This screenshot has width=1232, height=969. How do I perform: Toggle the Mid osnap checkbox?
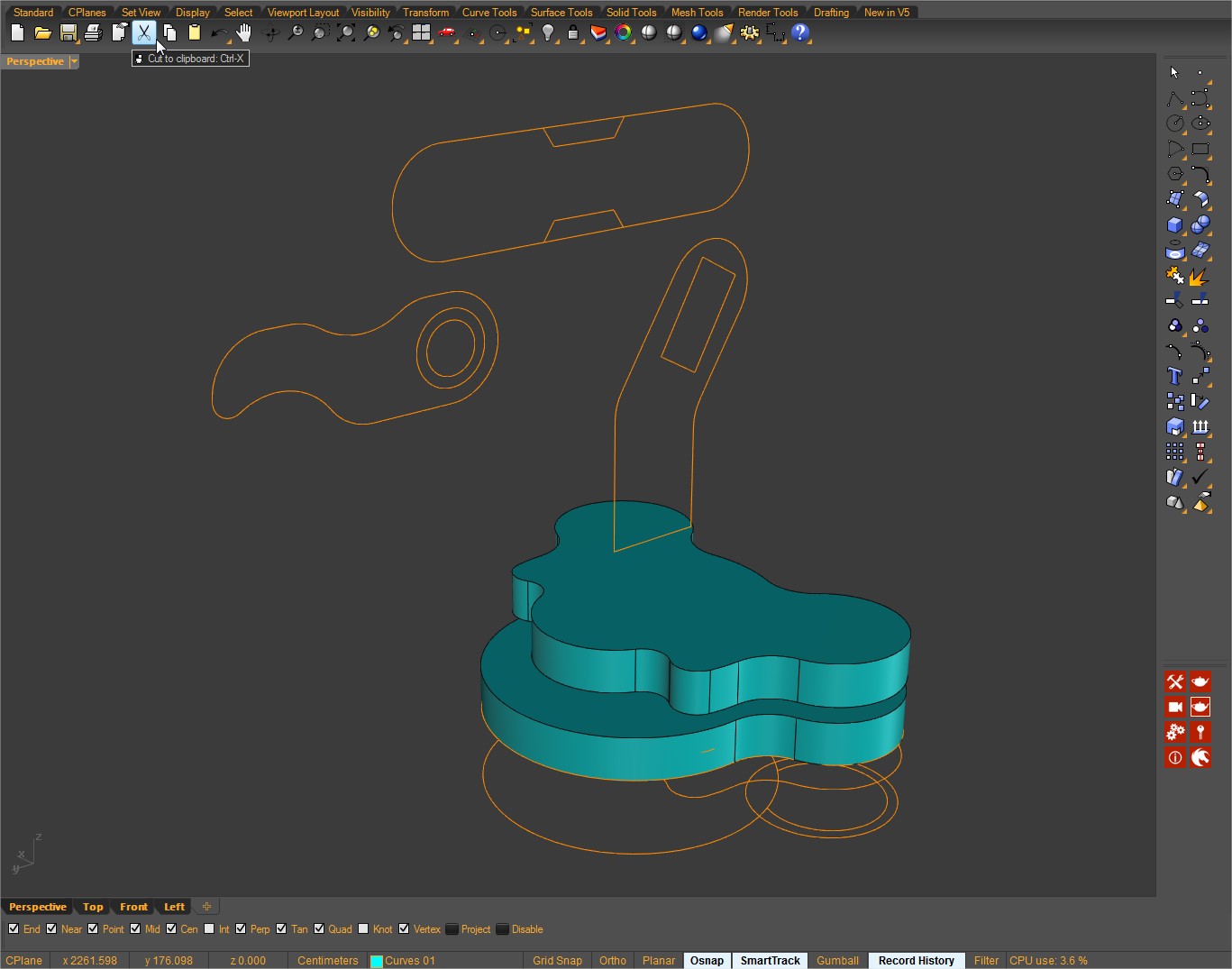(x=135, y=928)
